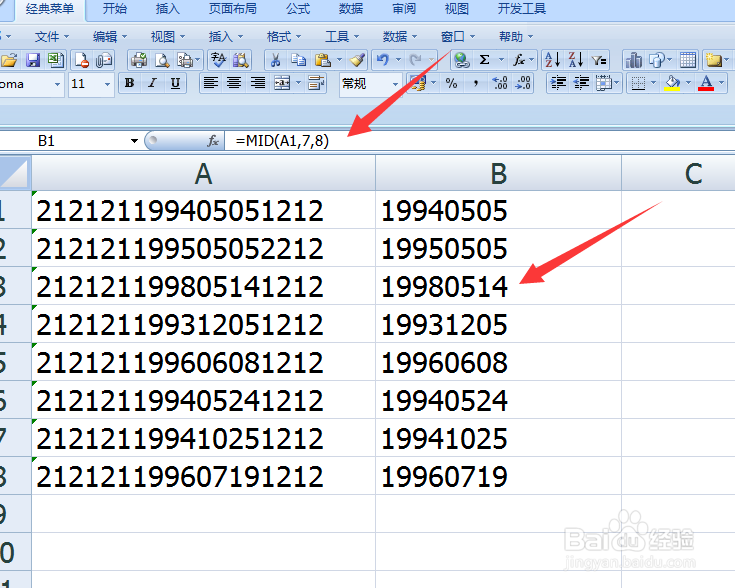The width and height of the screenshot is (735, 588).
Task: Insert hyperlink using the globe icon
Action: point(462,60)
